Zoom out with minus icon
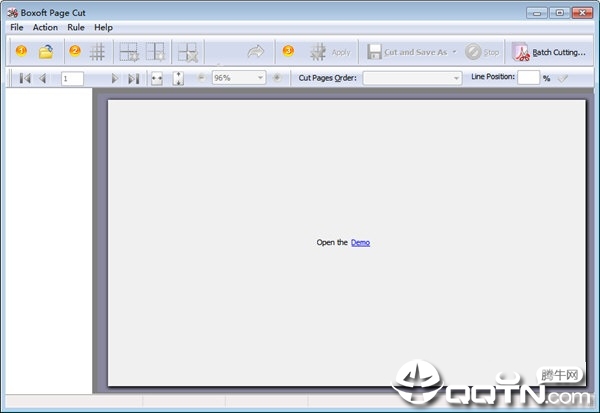The width and height of the screenshot is (600, 413). [201, 78]
